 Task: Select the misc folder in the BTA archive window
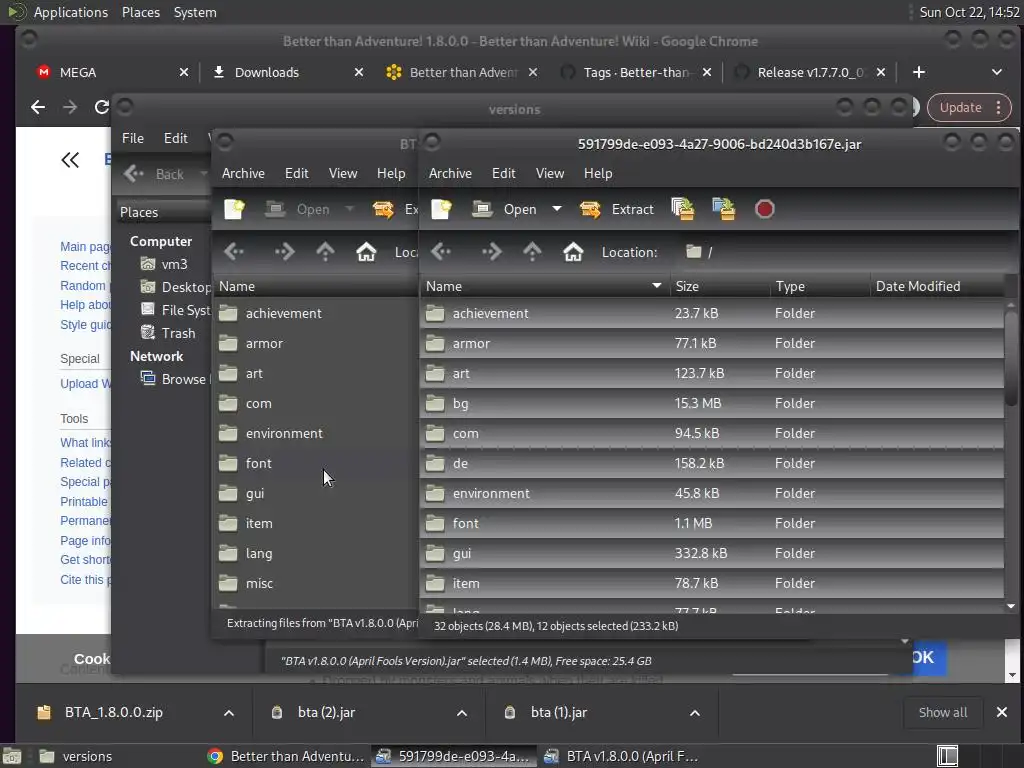pos(316,584)
